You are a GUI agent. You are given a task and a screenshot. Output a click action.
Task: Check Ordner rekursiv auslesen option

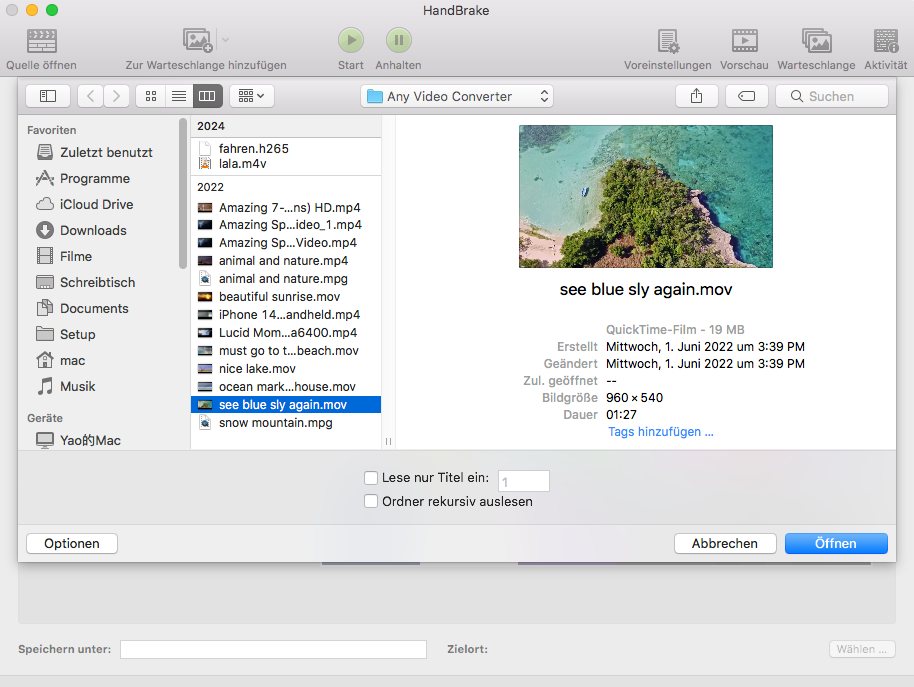[371, 501]
